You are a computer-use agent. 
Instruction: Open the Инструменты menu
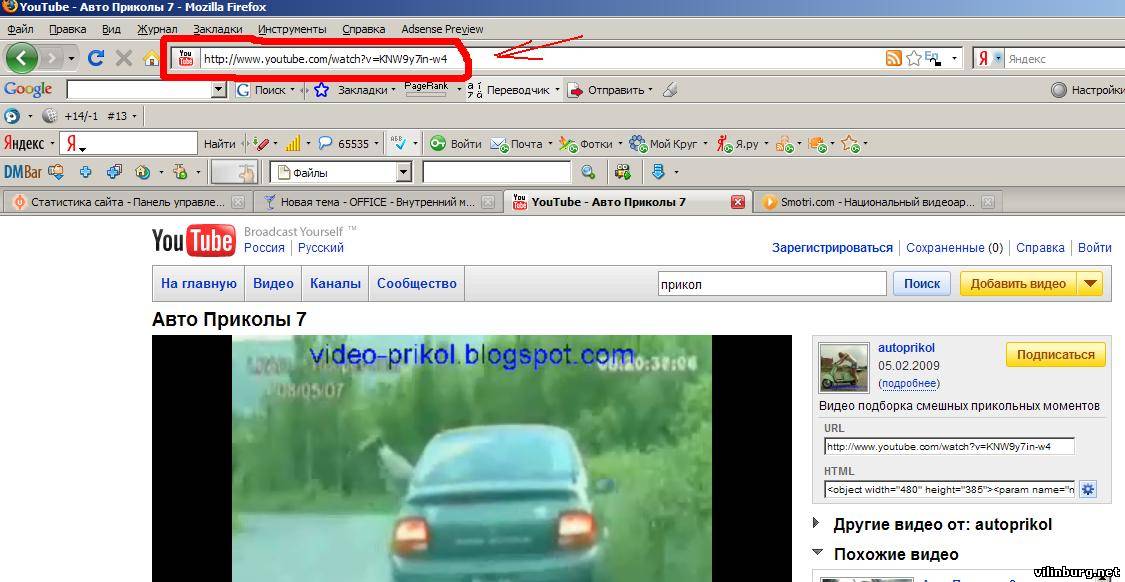pos(291,29)
